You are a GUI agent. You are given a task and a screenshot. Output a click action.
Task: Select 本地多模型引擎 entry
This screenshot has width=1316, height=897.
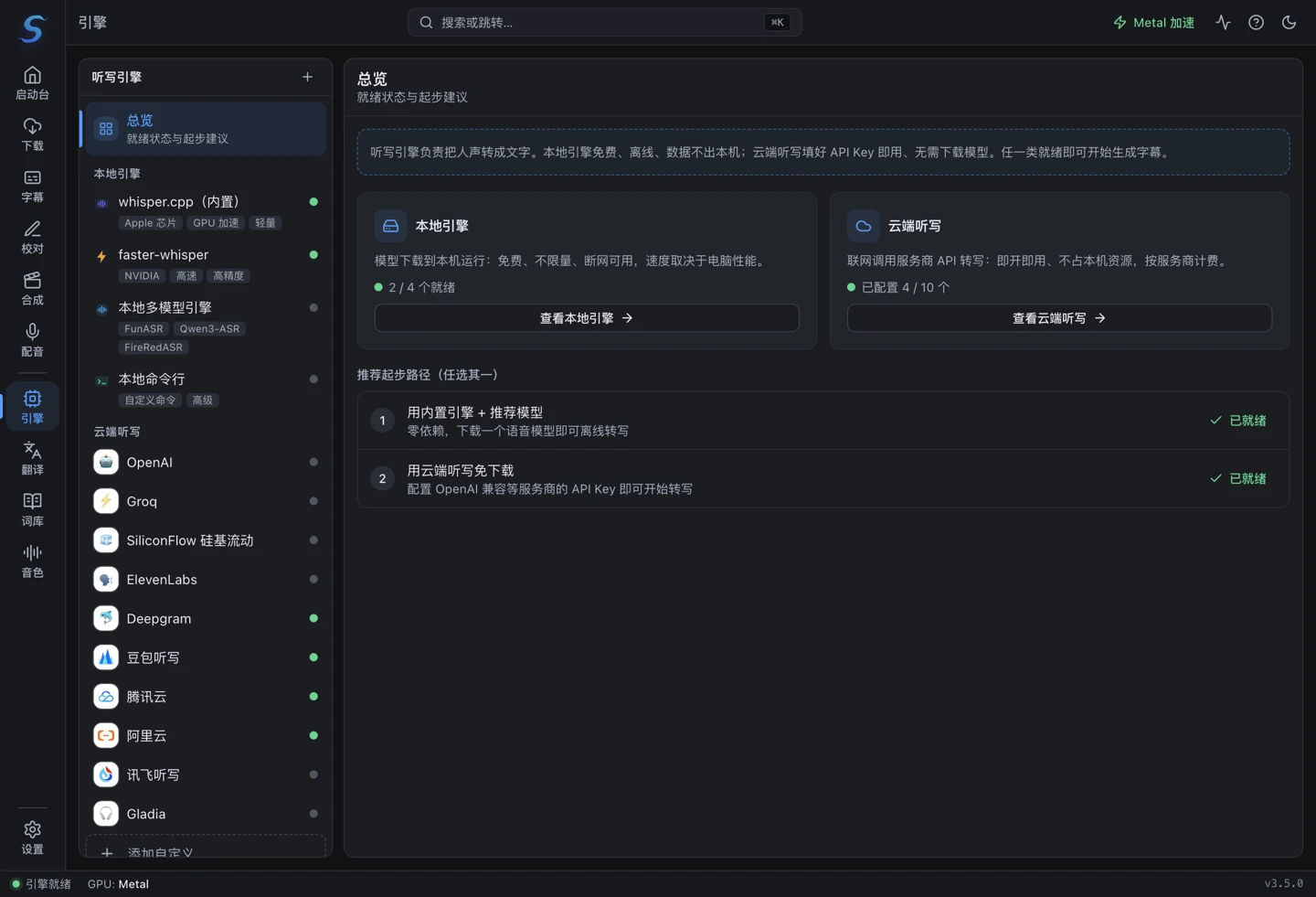tap(207, 326)
